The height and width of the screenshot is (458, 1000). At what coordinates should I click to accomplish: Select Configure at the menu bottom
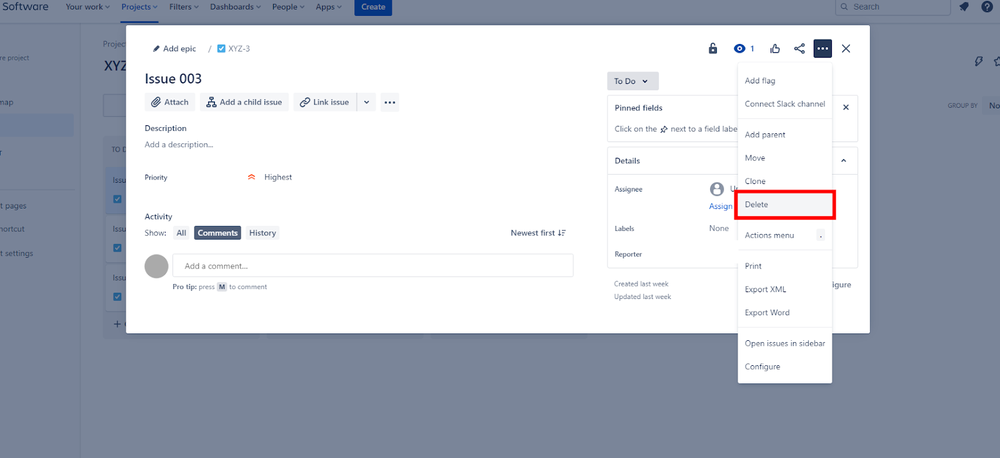784,367
